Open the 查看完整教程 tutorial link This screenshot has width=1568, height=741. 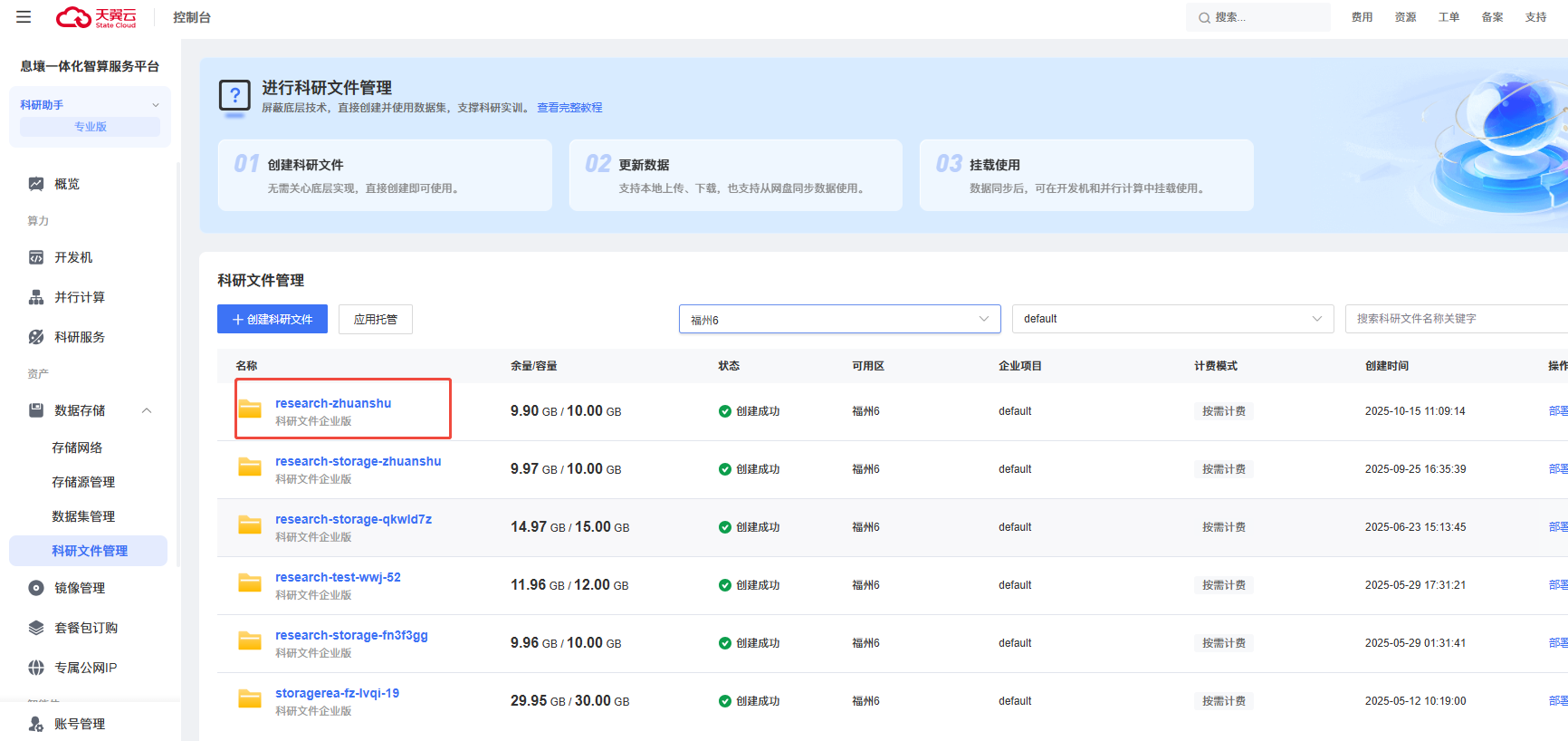coord(569,108)
